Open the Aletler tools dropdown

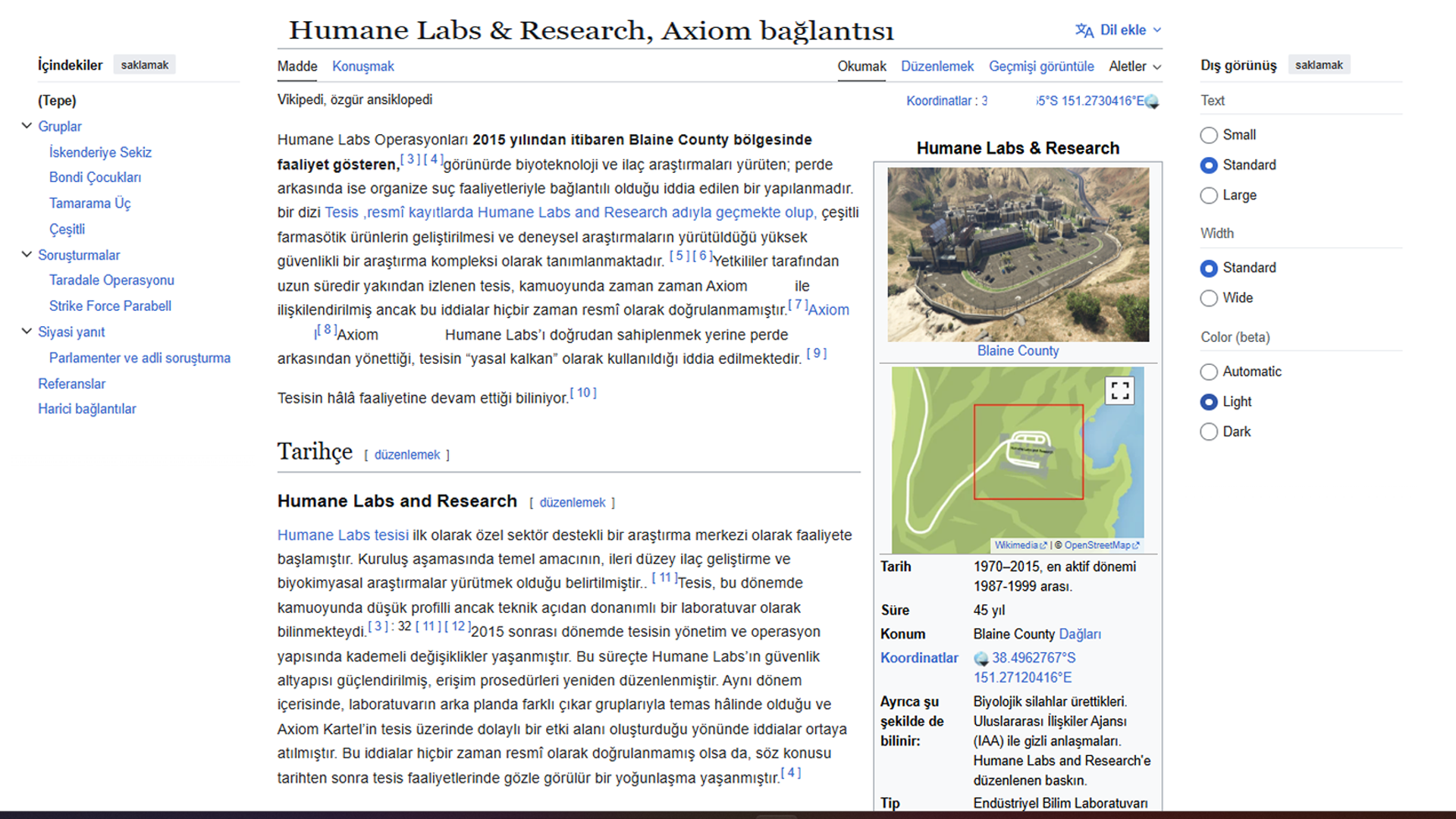click(1135, 67)
